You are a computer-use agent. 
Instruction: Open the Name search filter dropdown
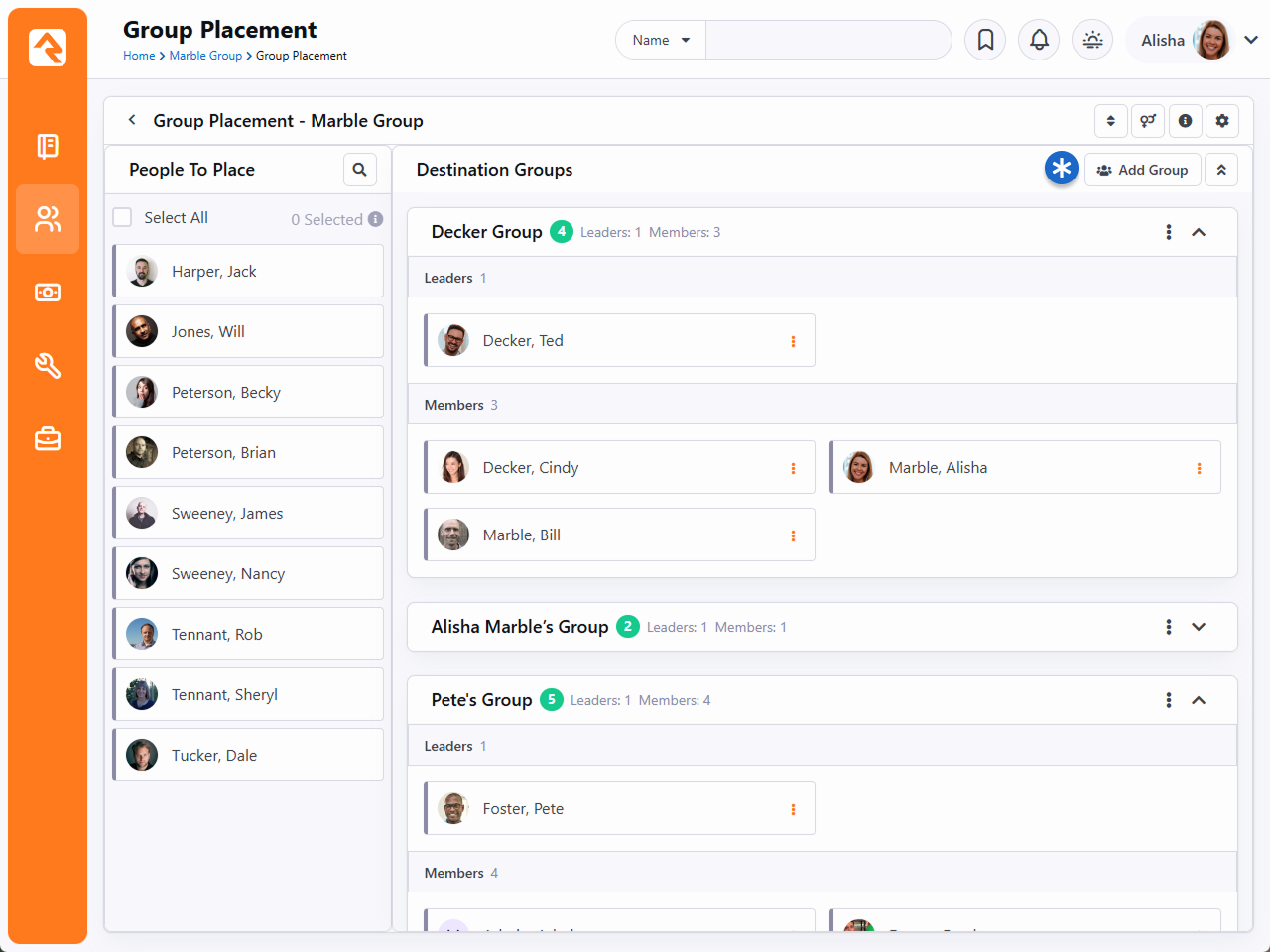click(x=661, y=40)
